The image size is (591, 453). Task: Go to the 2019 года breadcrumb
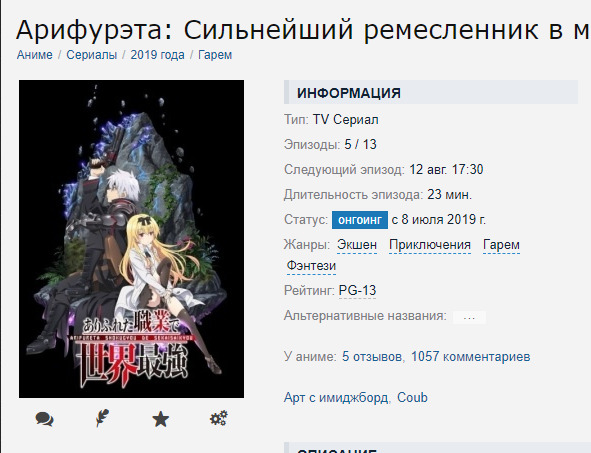158,55
